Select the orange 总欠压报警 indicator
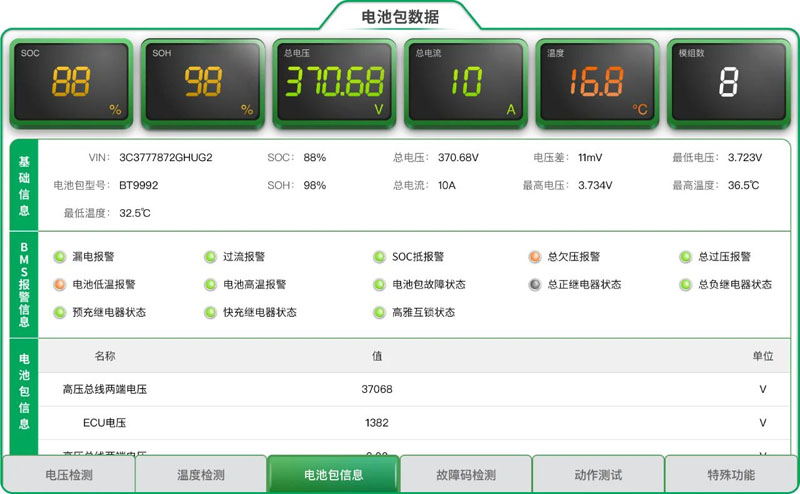Screen dimensions: 800x494 tap(535, 257)
